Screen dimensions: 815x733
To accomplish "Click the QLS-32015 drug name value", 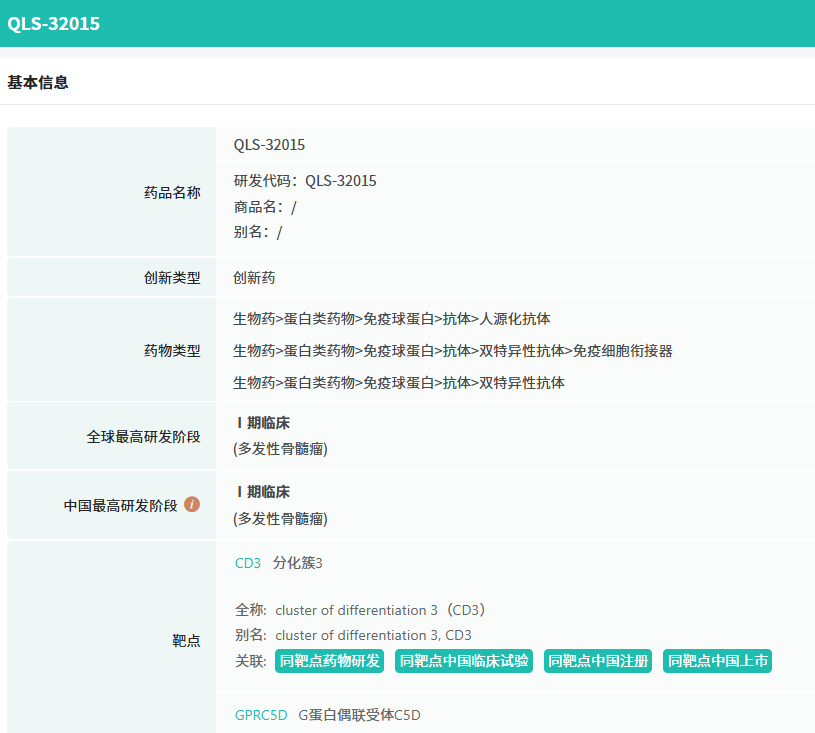I will point(269,145).
